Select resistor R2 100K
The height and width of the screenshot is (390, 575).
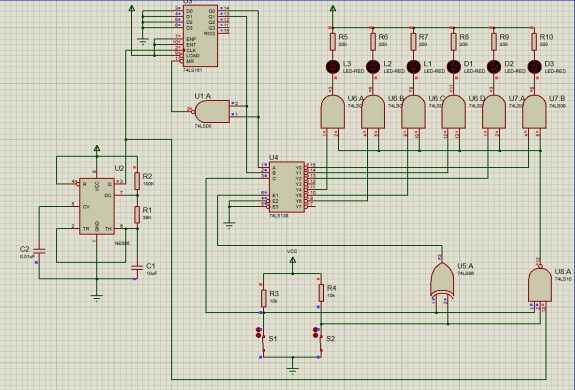click(x=137, y=181)
